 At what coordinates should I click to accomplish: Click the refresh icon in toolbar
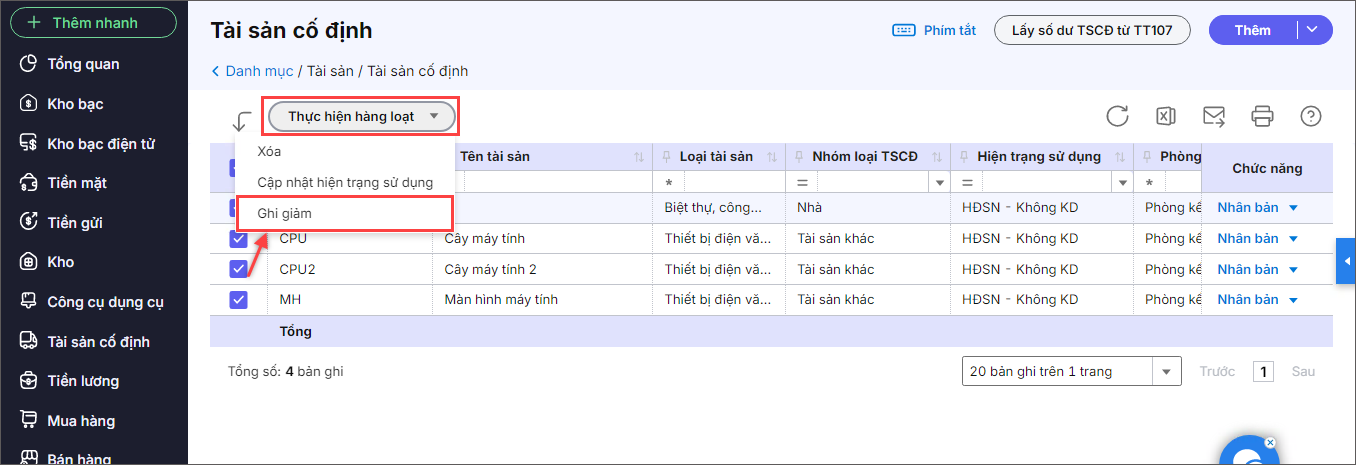[1117, 116]
